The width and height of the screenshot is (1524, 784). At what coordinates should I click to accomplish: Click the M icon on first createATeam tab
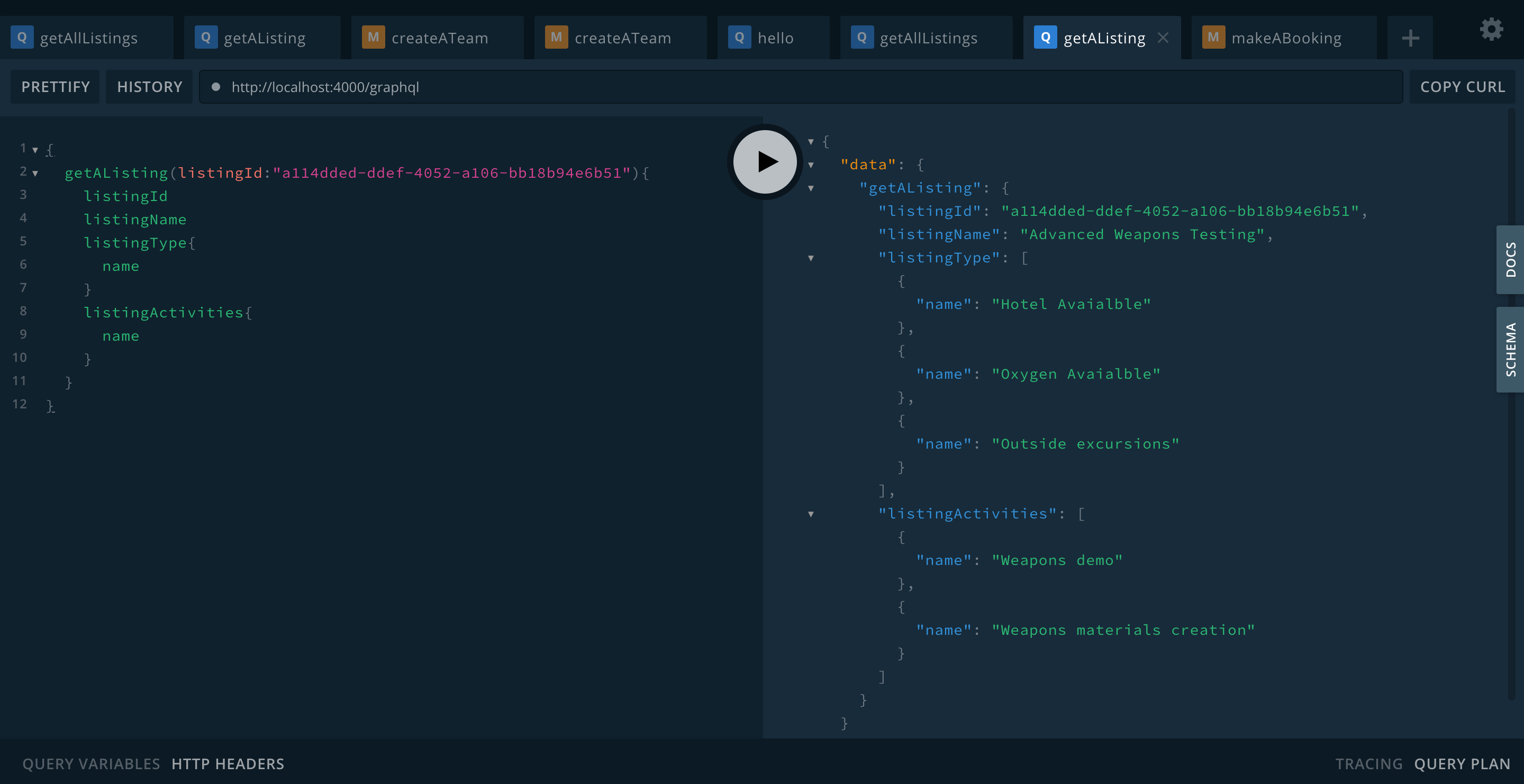tap(373, 37)
